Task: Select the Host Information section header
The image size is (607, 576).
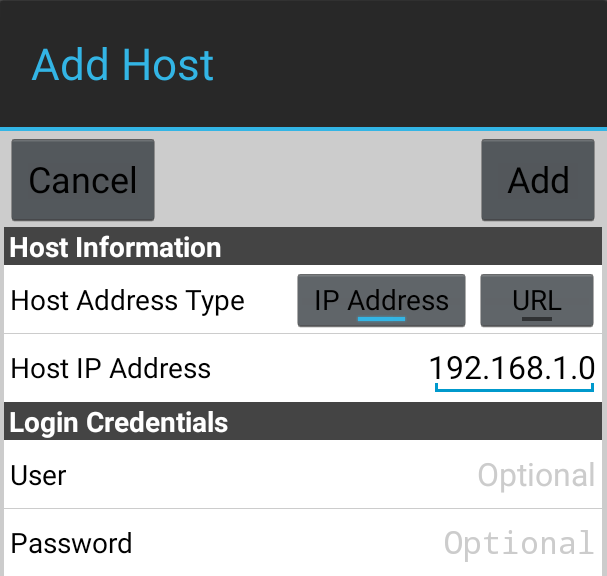Action: coord(303,247)
